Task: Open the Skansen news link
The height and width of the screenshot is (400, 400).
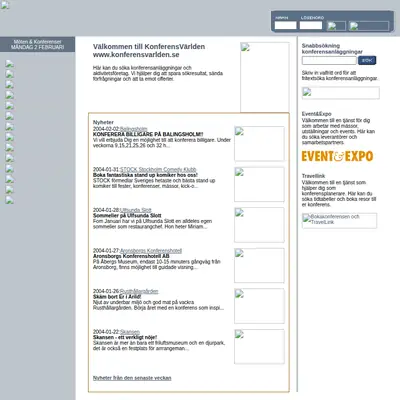Action: click(130, 332)
